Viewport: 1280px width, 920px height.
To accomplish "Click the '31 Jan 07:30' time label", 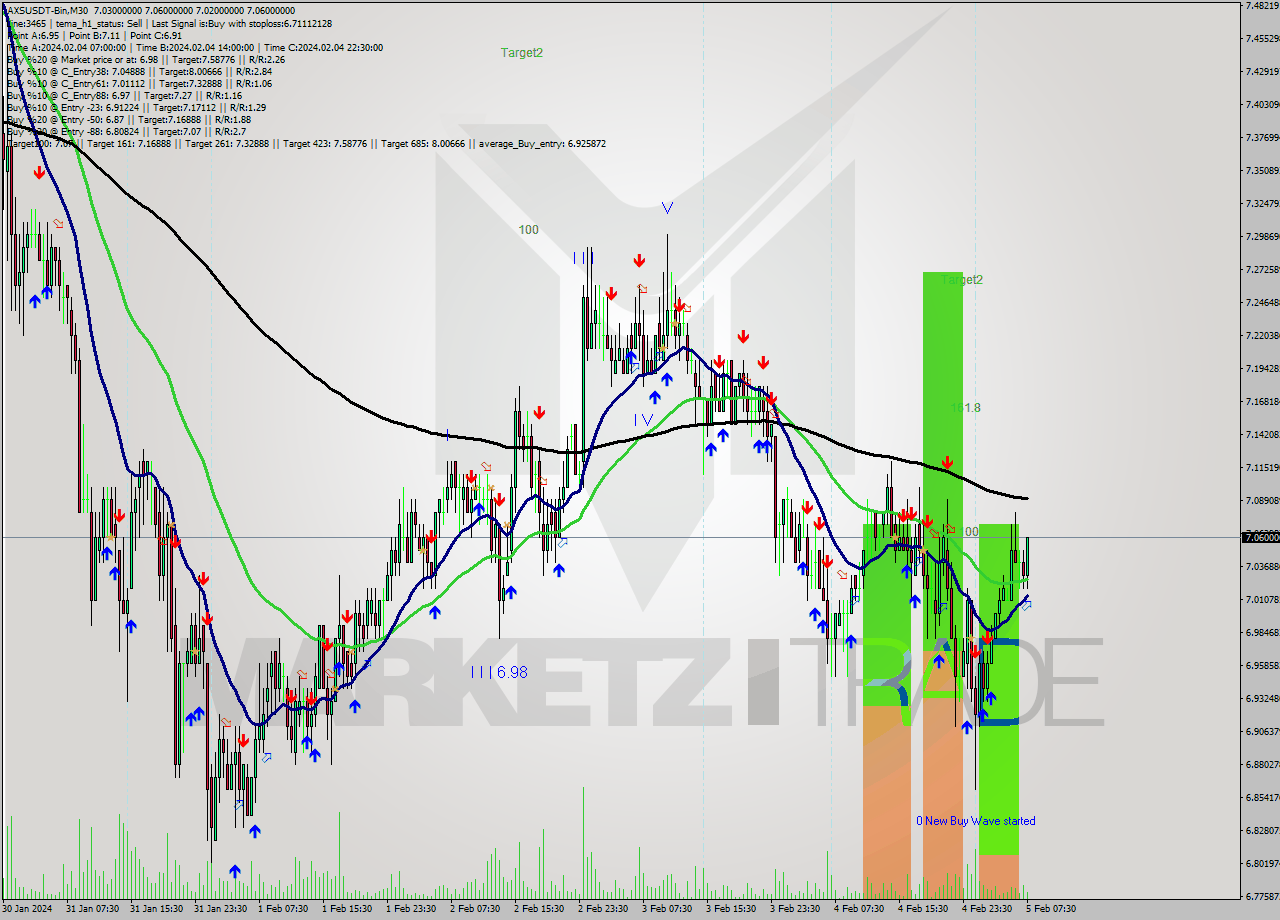I will point(92,909).
